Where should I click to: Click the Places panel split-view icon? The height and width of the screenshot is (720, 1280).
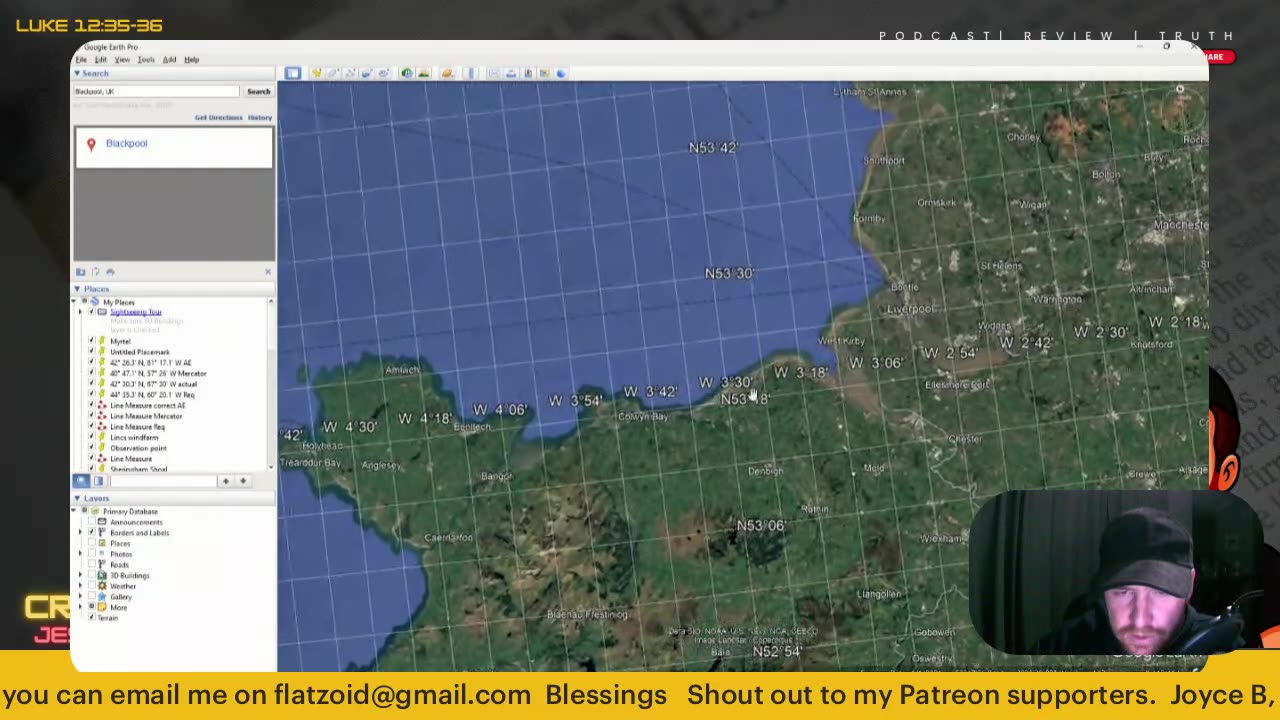point(98,481)
